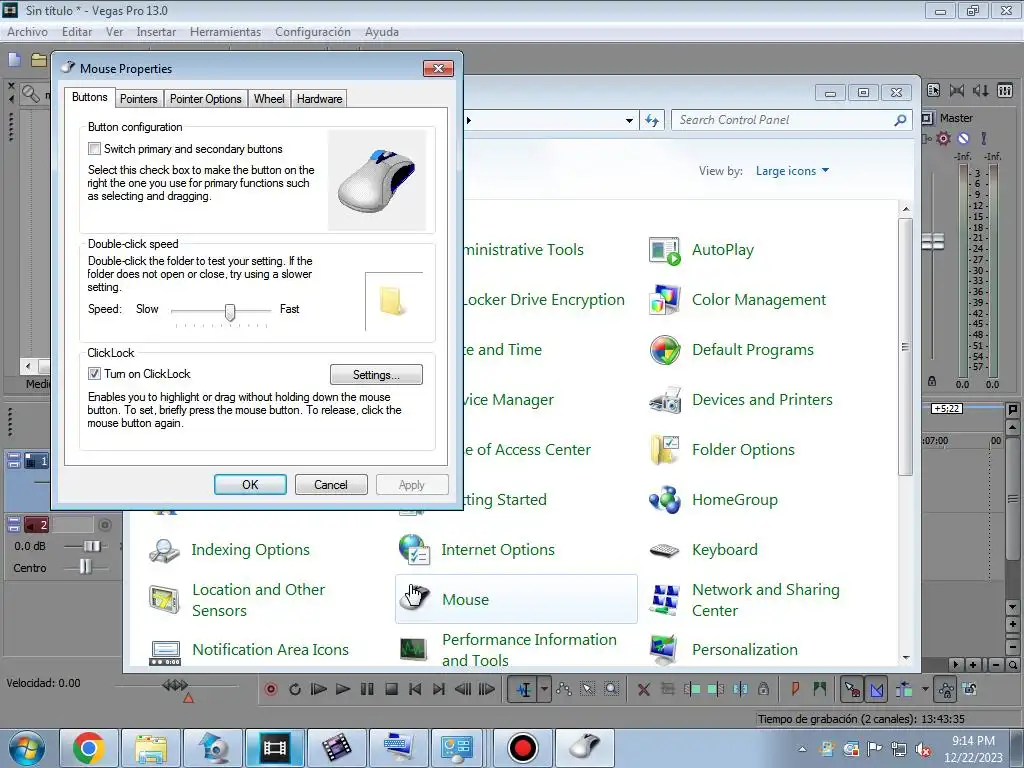Viewport: 1024px width, 768px height.
Task: Open Devices and Printers
Action: pyautogui.click(x=762, y=400)
